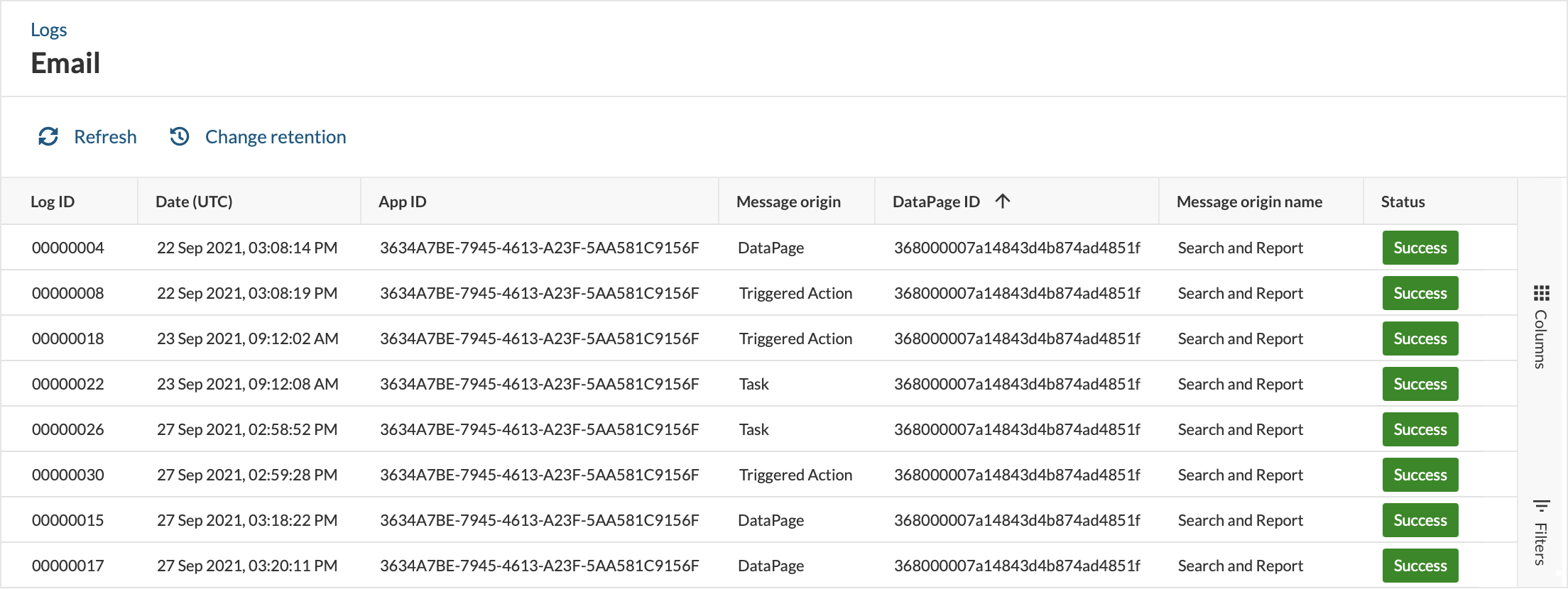Click Success status for log 00000026
Image resolution: width=1568 pixels, height=589 pixels.
click(1420, 429)
